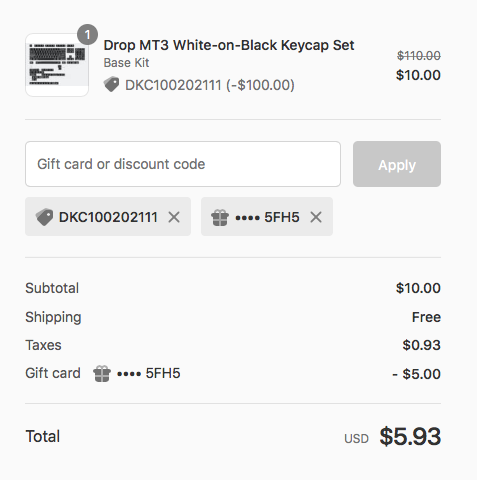Click the DKC100202111 (-$100.00) discount text

pyautogui.click(x=210, y=85)
